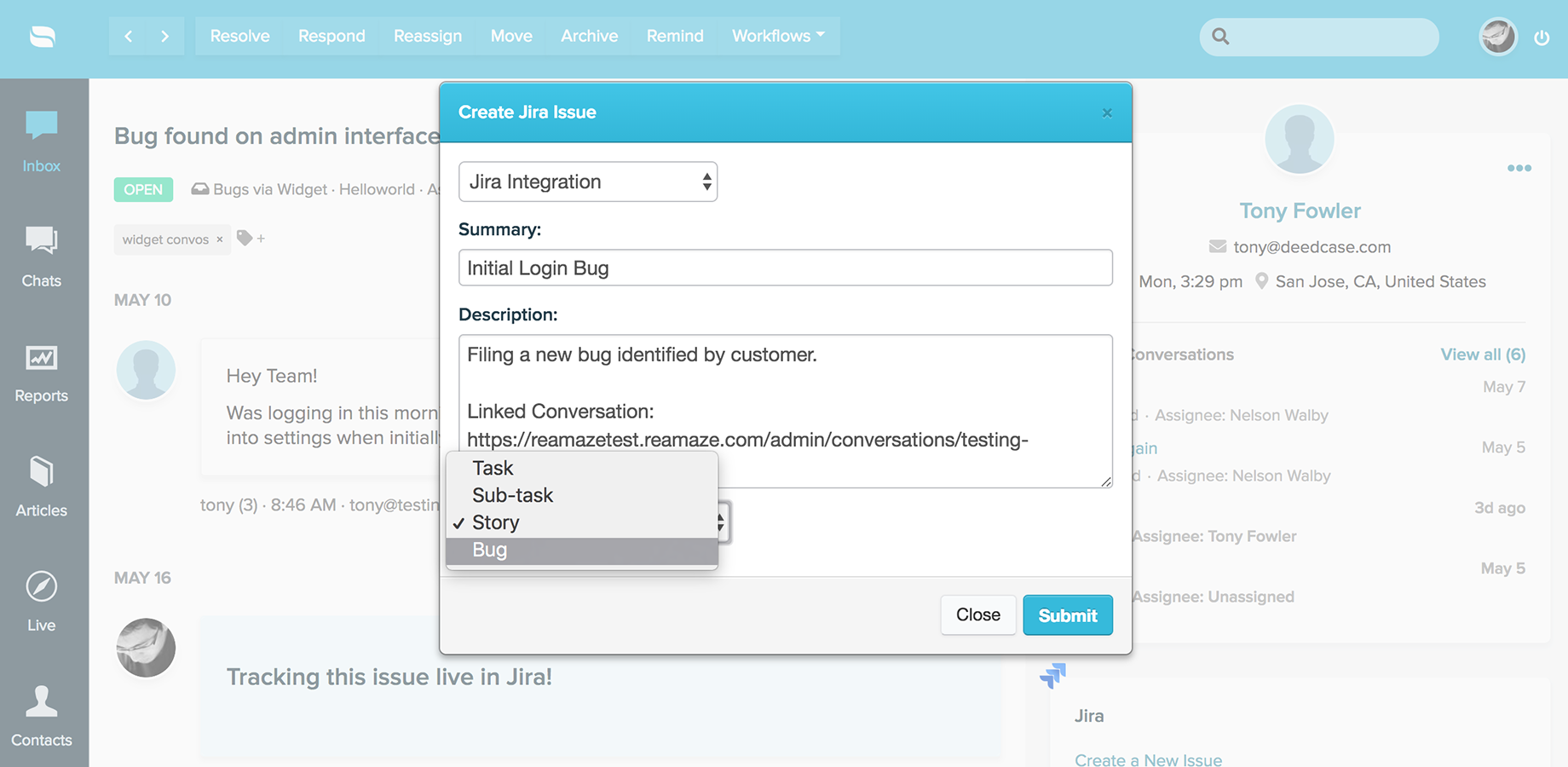The width and height of the screenshot is (1568, 767).
Task: Expand the Workflows dropdown
Action: tap(779, 36)
